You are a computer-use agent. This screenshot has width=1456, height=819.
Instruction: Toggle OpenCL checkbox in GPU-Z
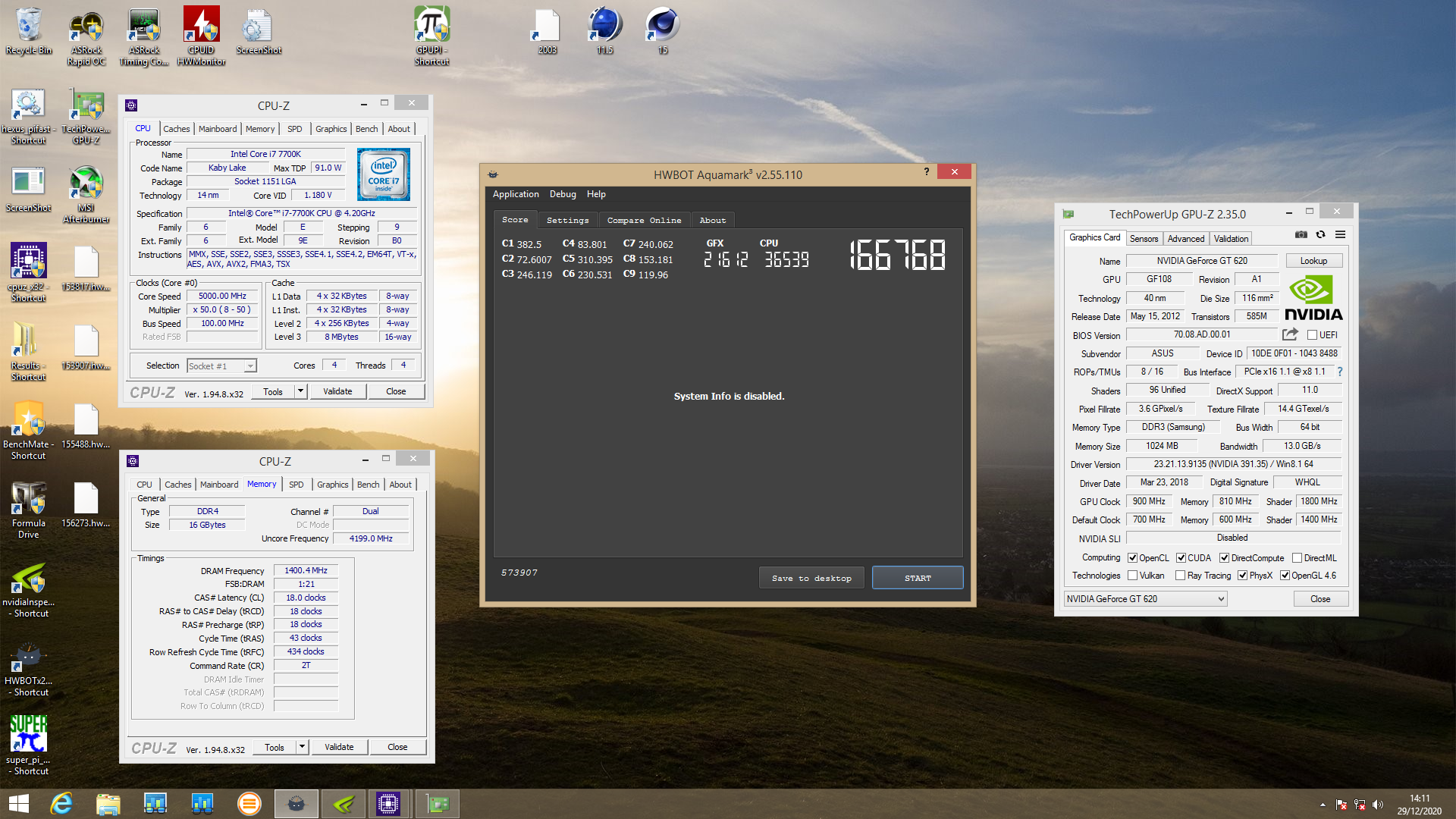point(1133,558)
